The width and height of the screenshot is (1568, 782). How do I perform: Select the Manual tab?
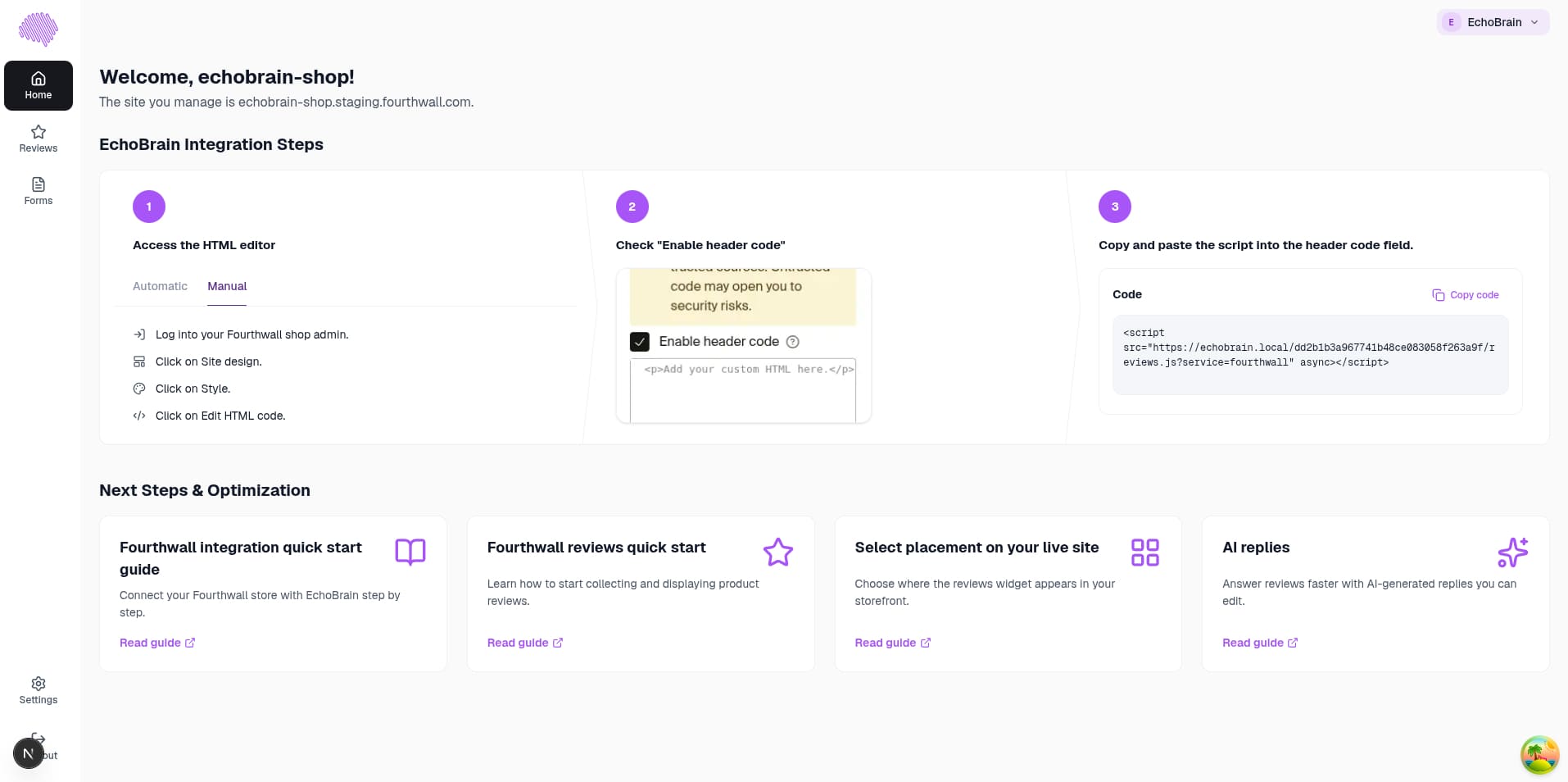[227, 286]
